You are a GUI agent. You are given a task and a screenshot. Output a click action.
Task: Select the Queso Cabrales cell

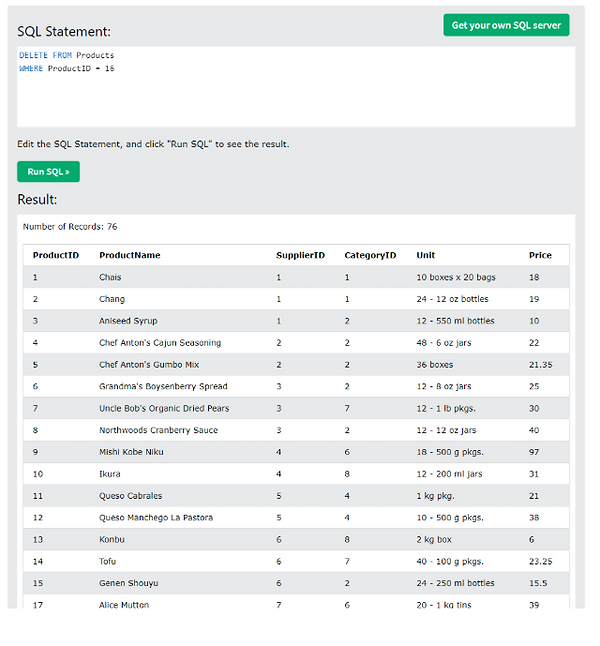[130, 496]
